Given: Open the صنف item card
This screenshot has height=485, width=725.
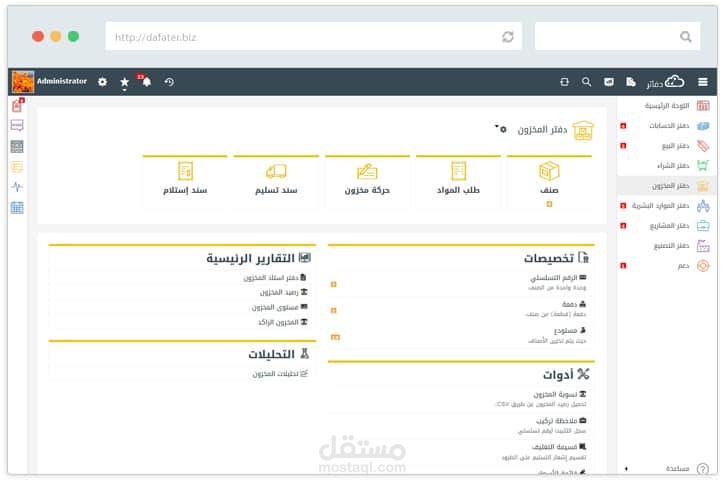Looking at the screenshot, I should point(549,183).
